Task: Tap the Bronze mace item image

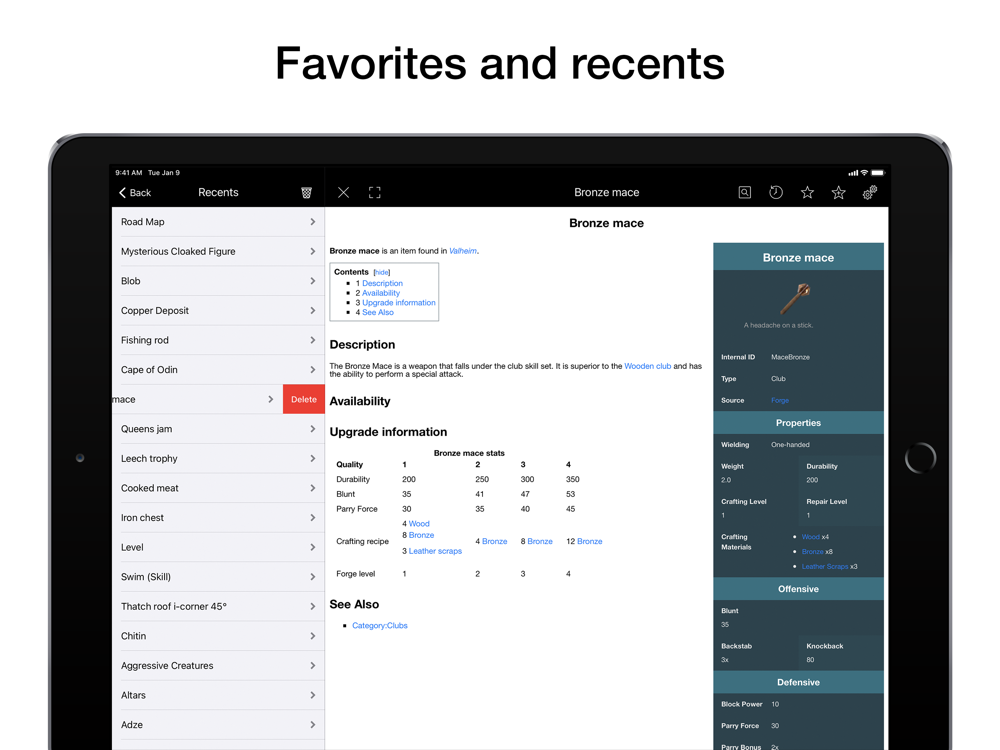Action: pyautogui.click(x=795, y=298)
